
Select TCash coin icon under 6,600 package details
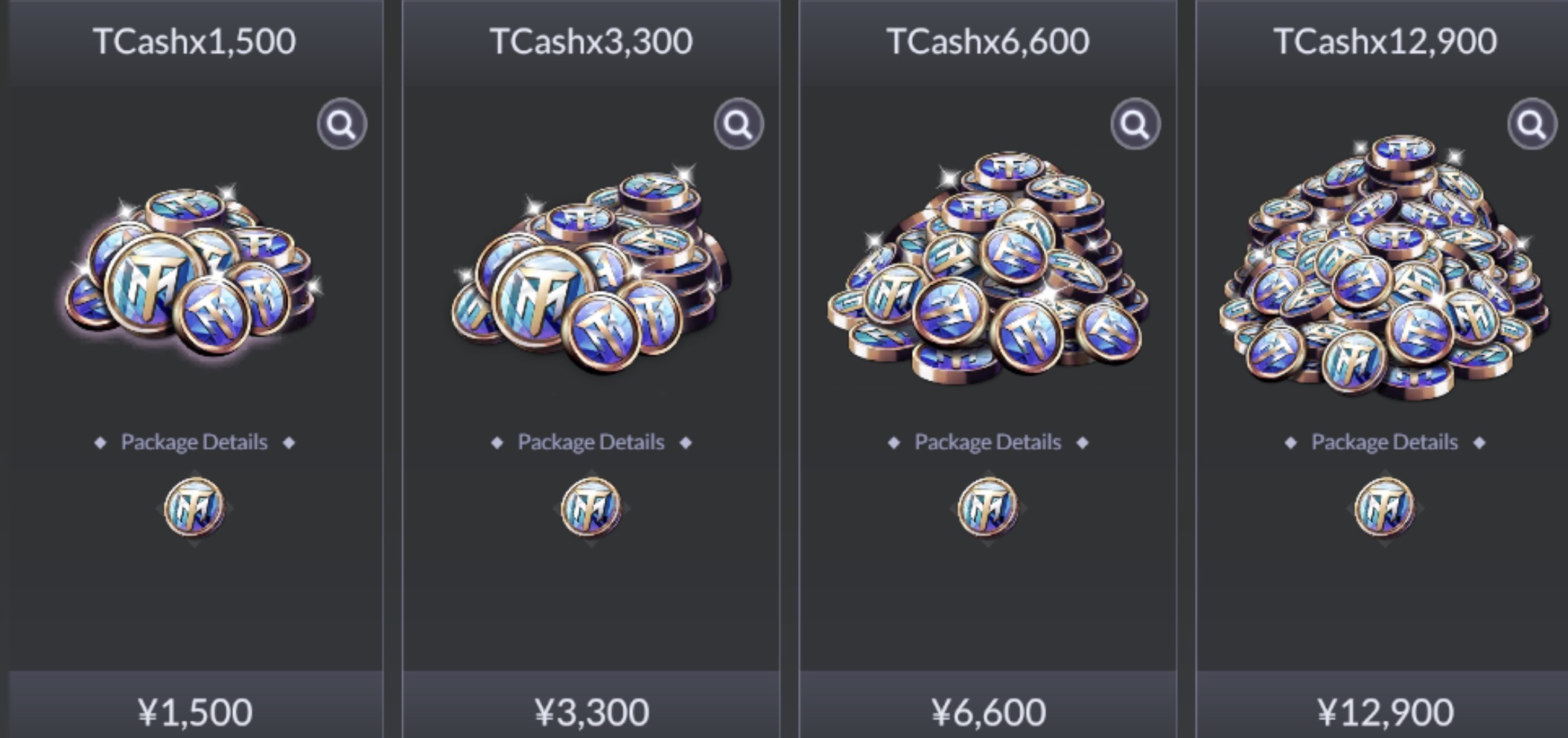(x=988, y=507)
